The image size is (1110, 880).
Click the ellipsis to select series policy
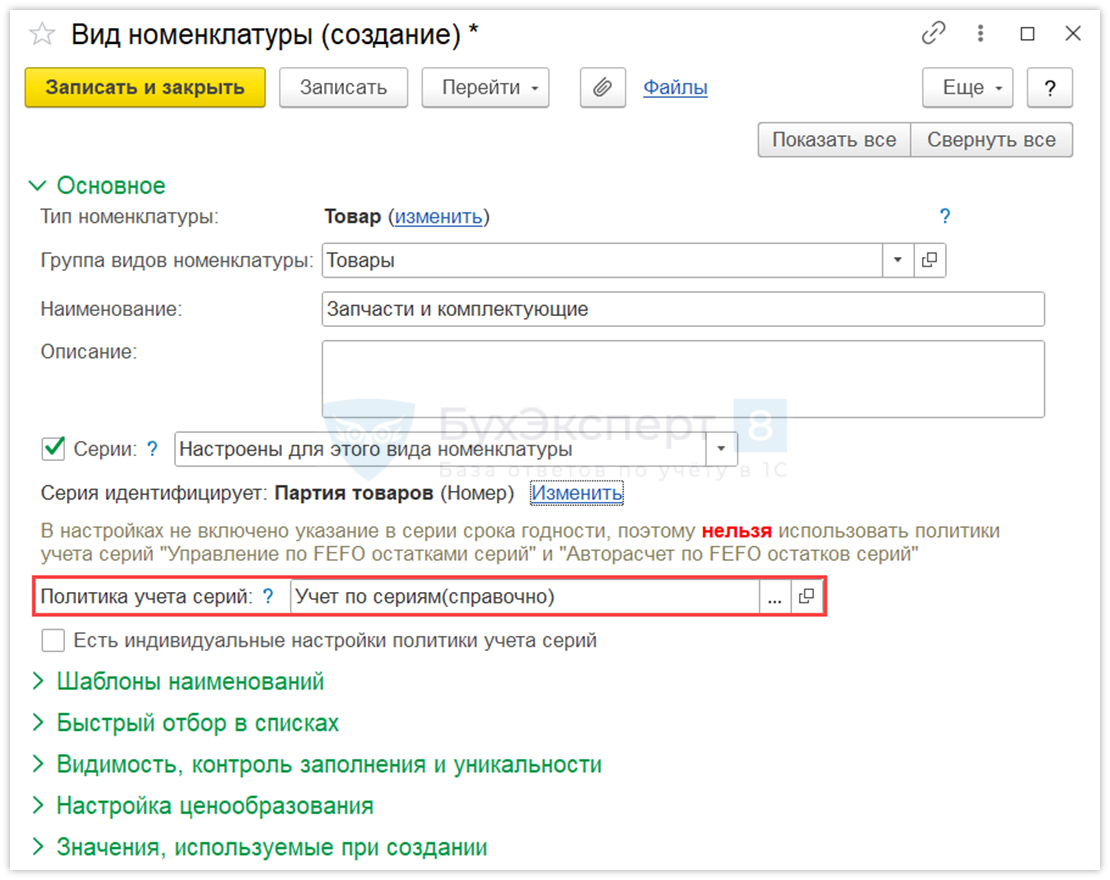[774, 597]
